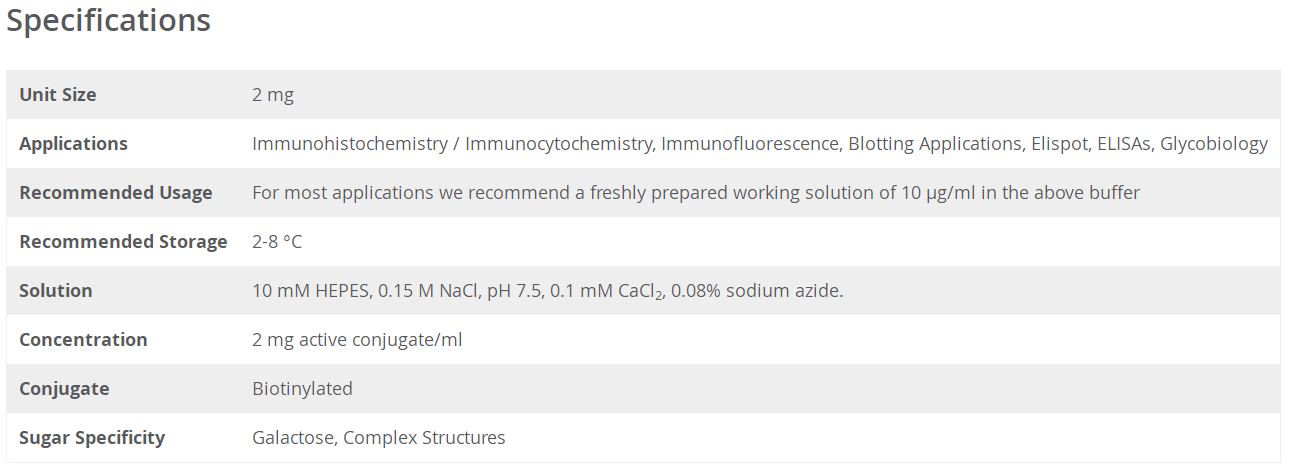Select the Recommended Storage label
Screen dimensions: 1291x472
(x=123, y=242)
